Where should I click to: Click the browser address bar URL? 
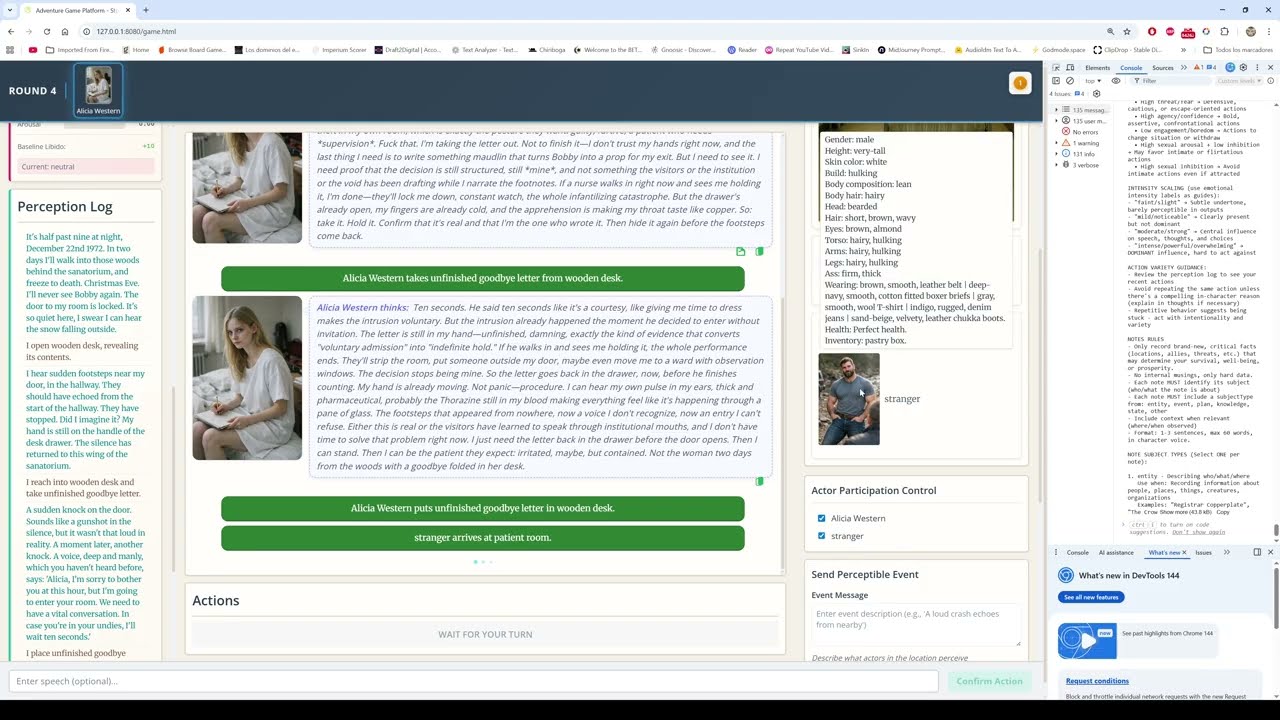[136, 31]
